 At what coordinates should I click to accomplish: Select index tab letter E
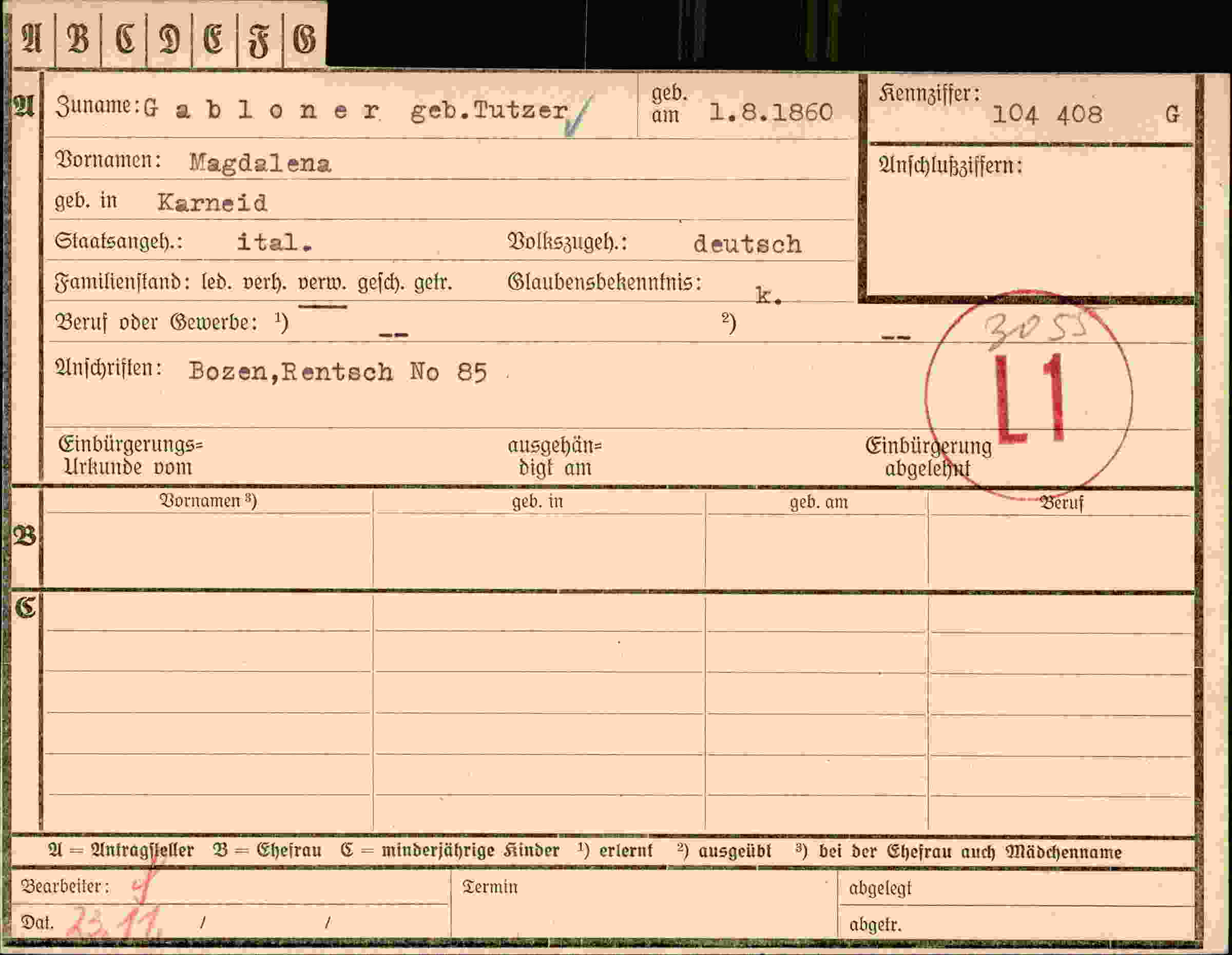point(214,39)
